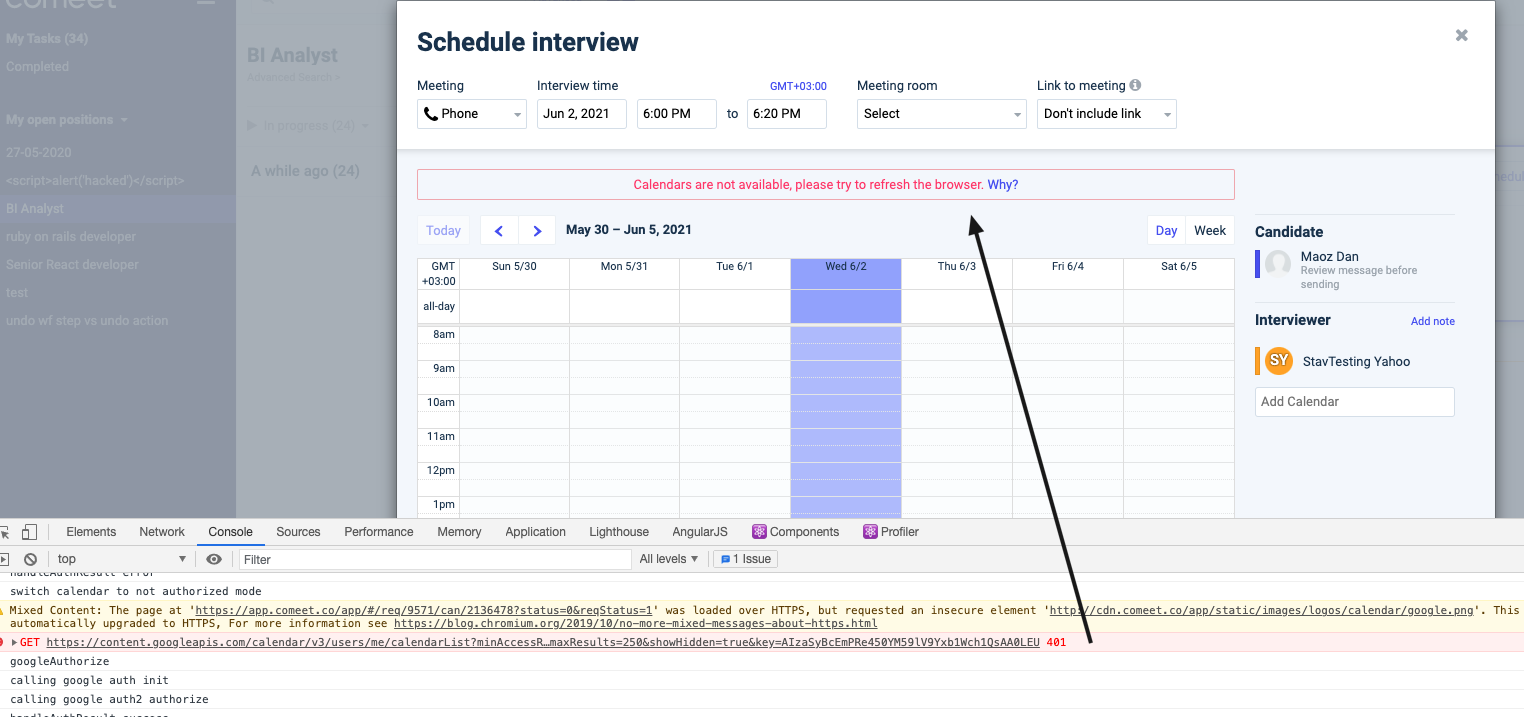Image resolution: width=1524 pixels, height=717 pixels.
Task: Click Completed in the sidebar
Action: click(37, 67)
